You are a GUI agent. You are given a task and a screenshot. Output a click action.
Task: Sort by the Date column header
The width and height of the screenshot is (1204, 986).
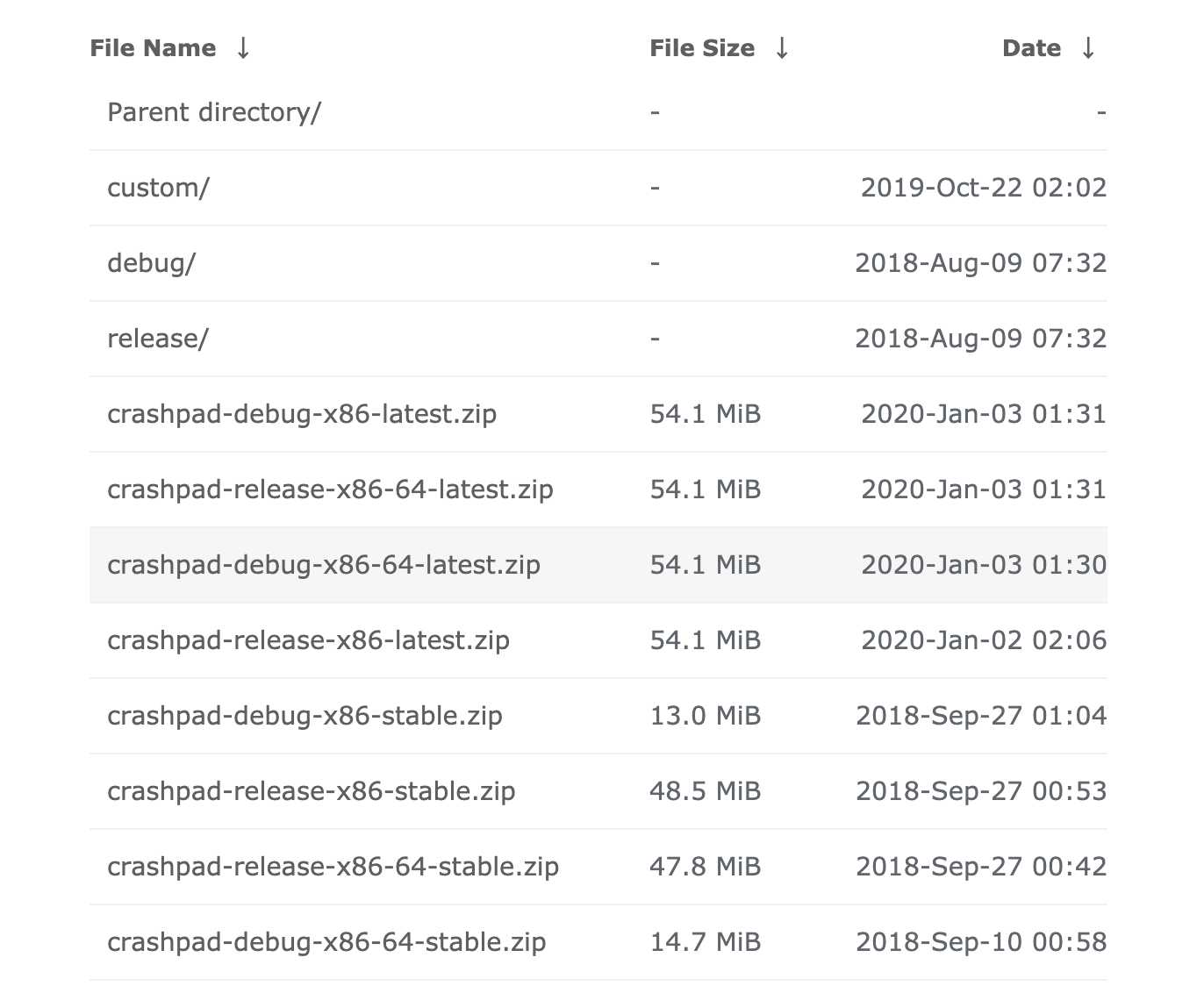[1031, 48]
